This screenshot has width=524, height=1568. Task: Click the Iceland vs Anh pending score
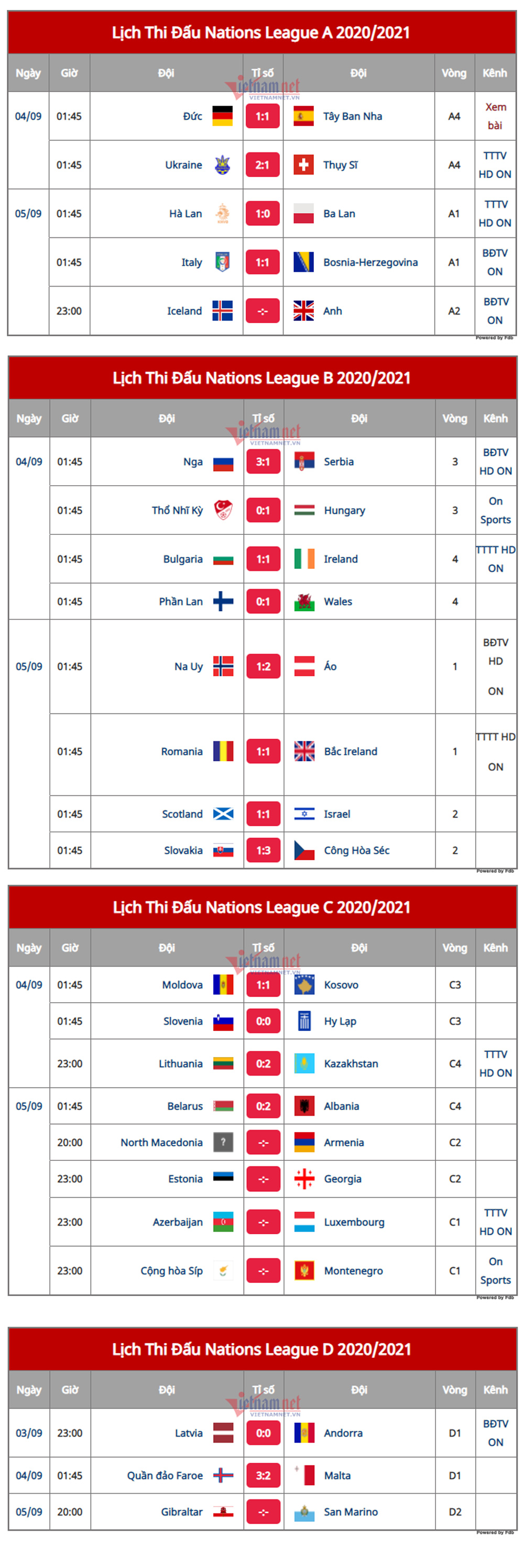263,311
